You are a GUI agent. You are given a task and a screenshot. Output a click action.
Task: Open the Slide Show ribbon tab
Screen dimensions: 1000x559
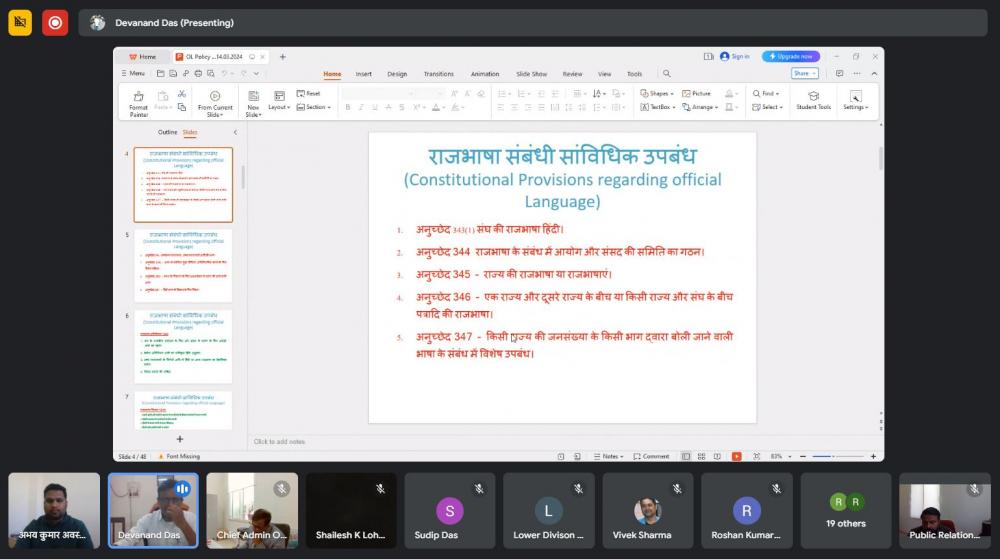(x=531, y=74)
